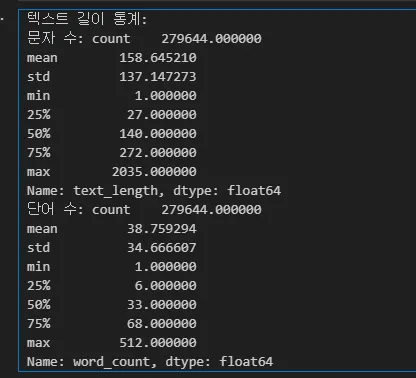Select the max value 512.000000
The image size is (416, 378).
158,343
